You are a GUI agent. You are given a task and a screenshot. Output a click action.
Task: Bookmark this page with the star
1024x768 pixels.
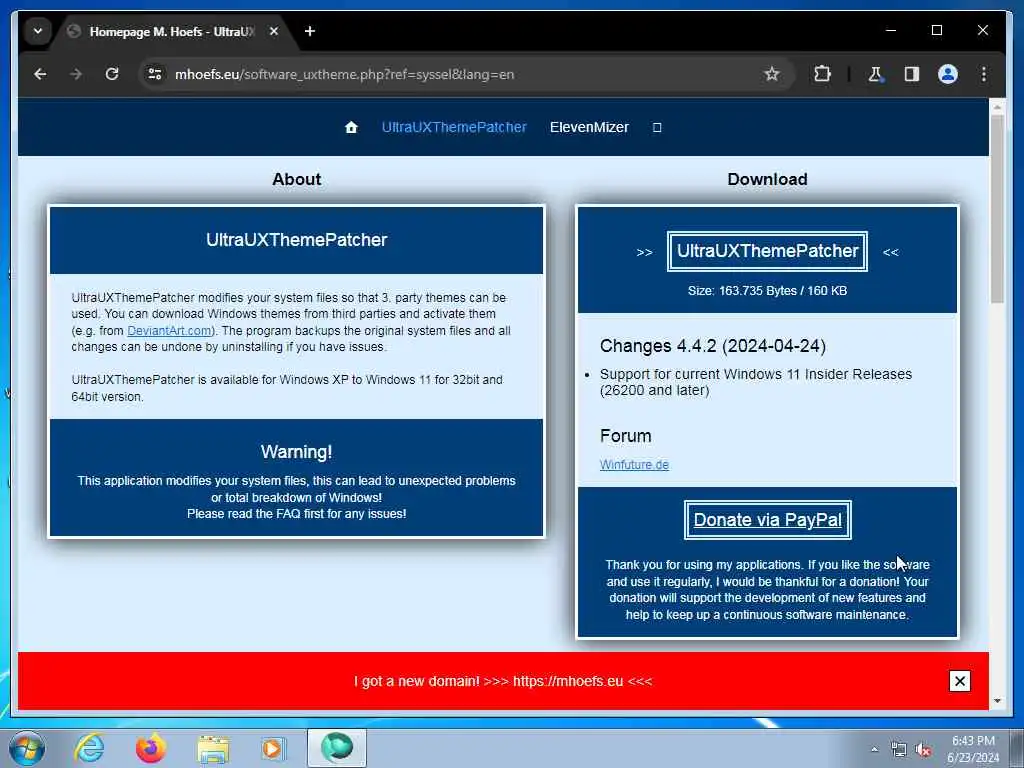click(x=772, y=74)
